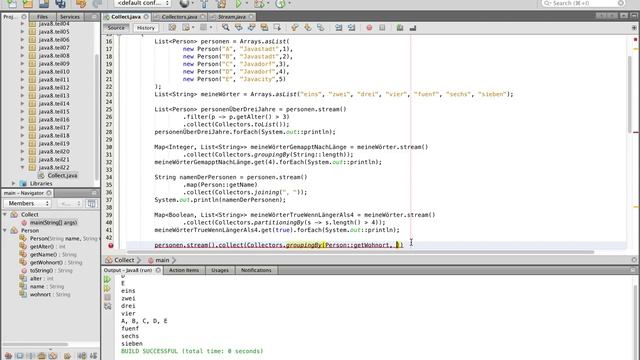Click the Profile Project icon
Viewport: 640px width, 360px height.
point(280,4)
